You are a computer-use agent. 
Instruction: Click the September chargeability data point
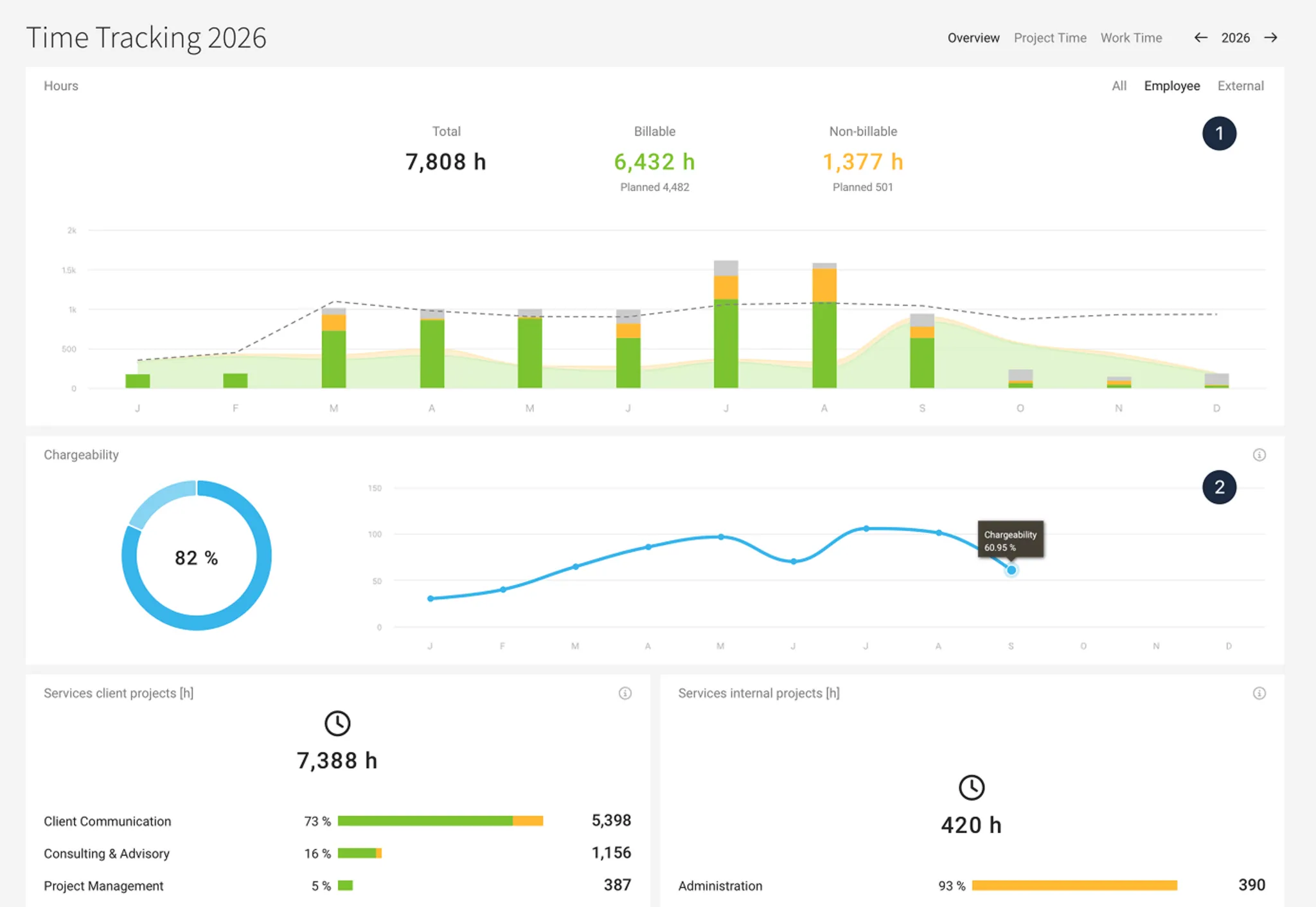point(1011,570)
